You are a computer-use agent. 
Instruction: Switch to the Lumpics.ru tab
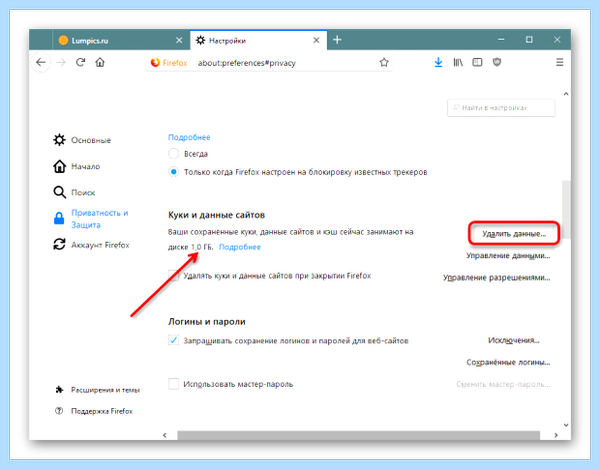[x=121, y=40]
